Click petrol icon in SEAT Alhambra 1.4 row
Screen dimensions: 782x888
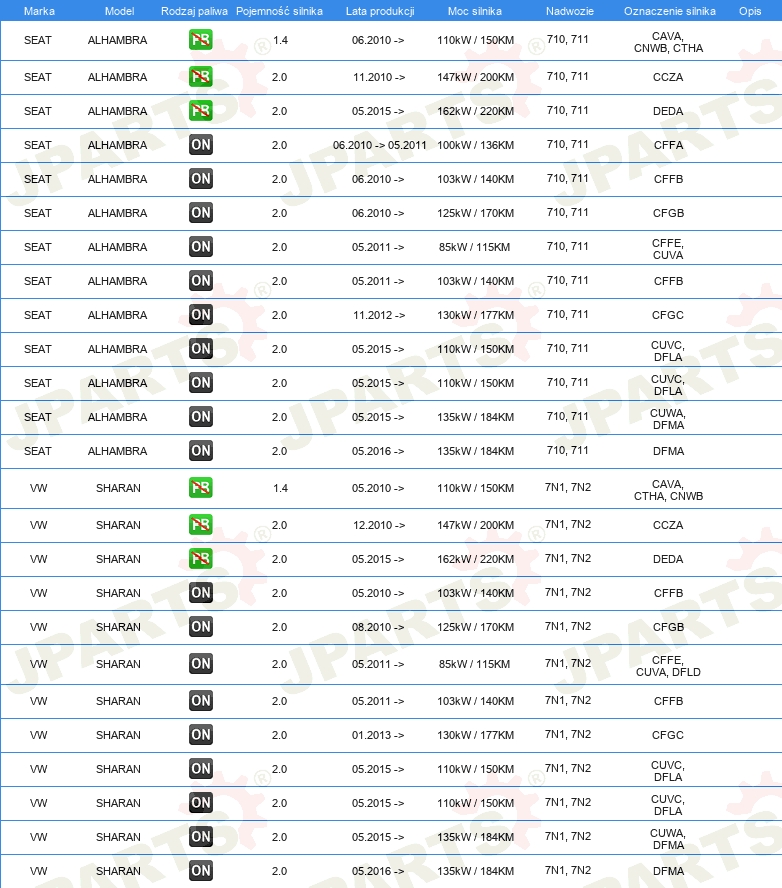200,40
